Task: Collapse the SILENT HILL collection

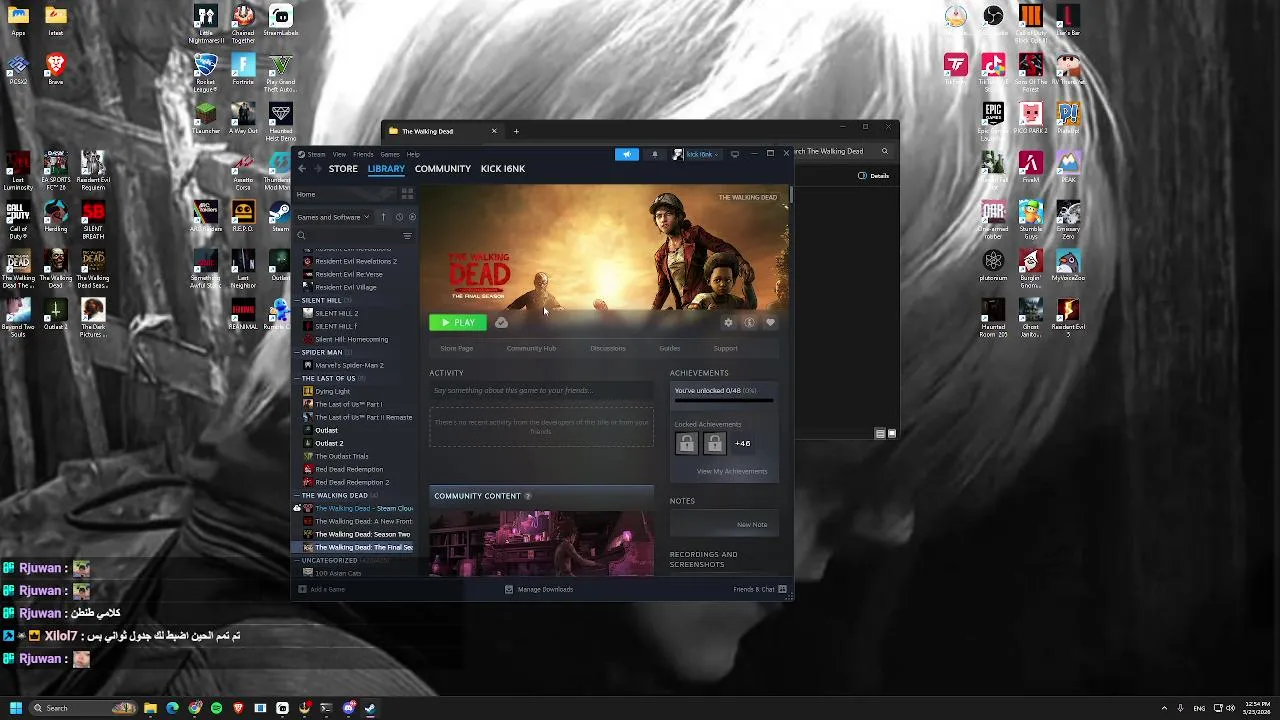Action: pos(297,300)
